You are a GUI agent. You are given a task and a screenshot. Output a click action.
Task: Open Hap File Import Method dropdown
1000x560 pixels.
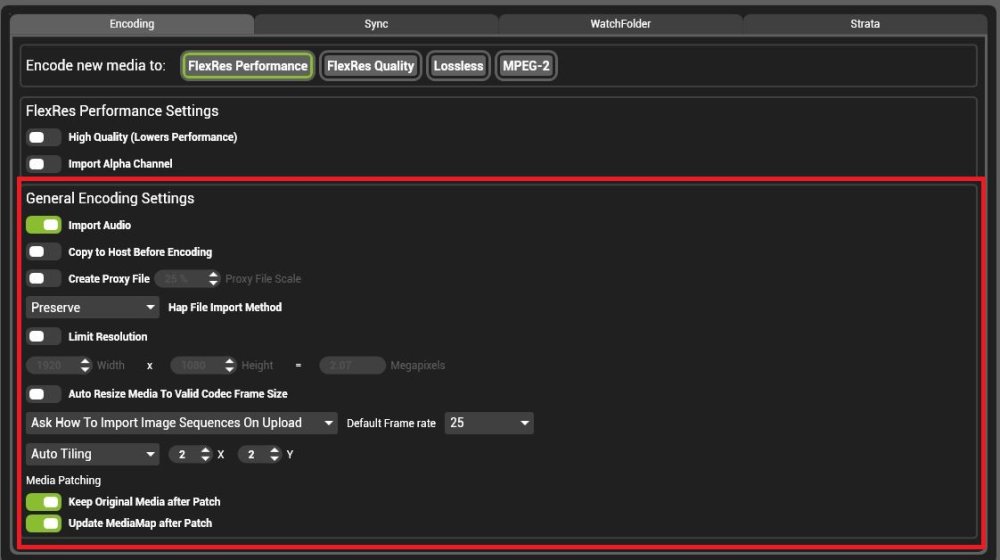coord(92,307)
